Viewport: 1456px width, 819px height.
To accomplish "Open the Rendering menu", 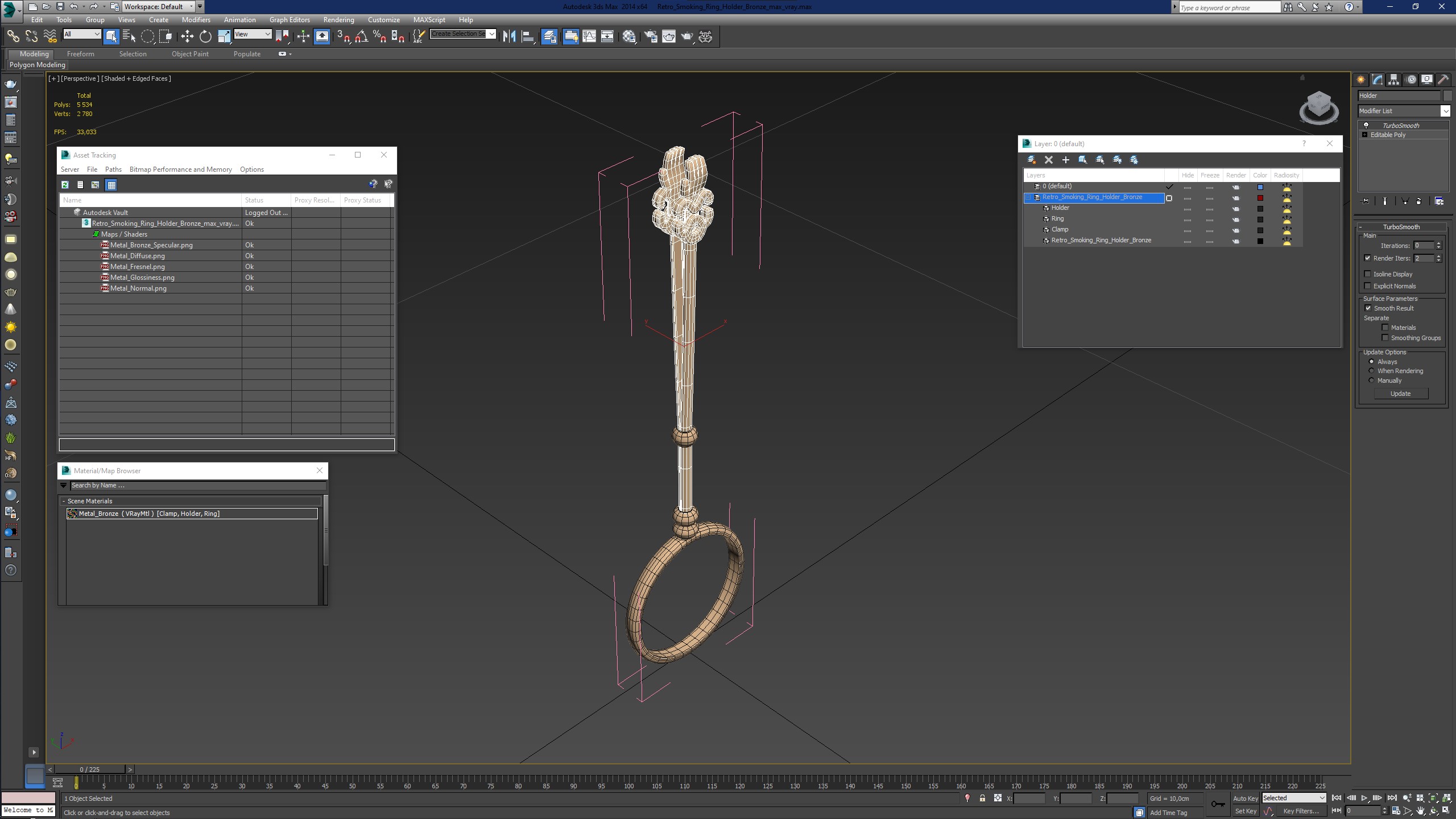I will [x=338, y=20].
